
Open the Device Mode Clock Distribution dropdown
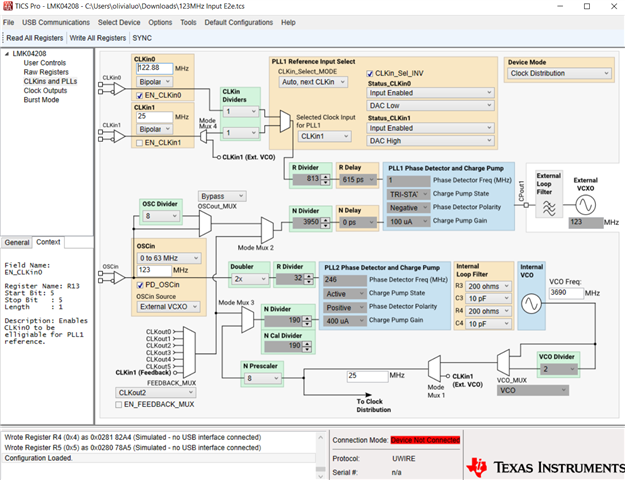(x=559, y=73)
